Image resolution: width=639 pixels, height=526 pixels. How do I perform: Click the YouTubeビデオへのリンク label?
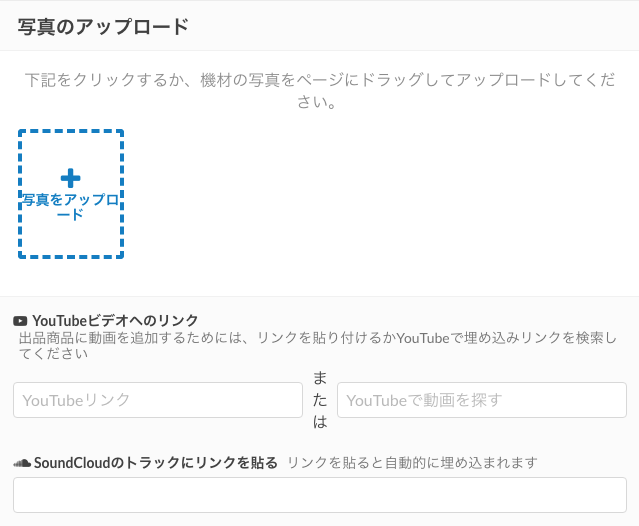[115, 321]
